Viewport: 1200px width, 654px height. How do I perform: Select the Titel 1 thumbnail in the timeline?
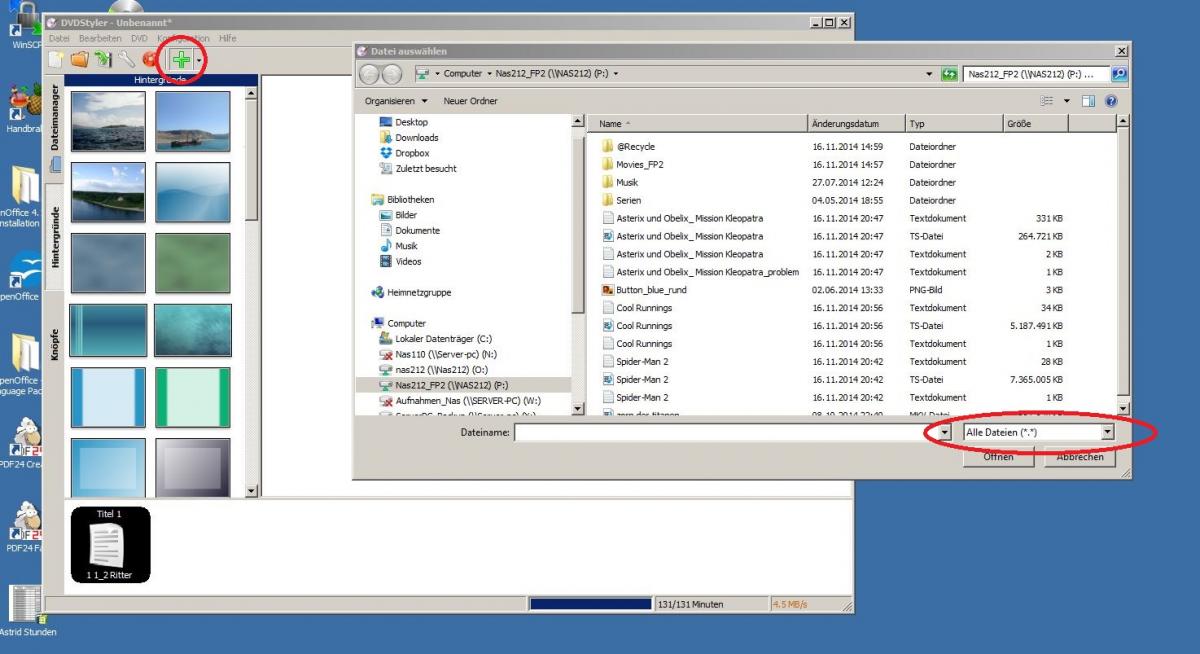pos(110,544)
